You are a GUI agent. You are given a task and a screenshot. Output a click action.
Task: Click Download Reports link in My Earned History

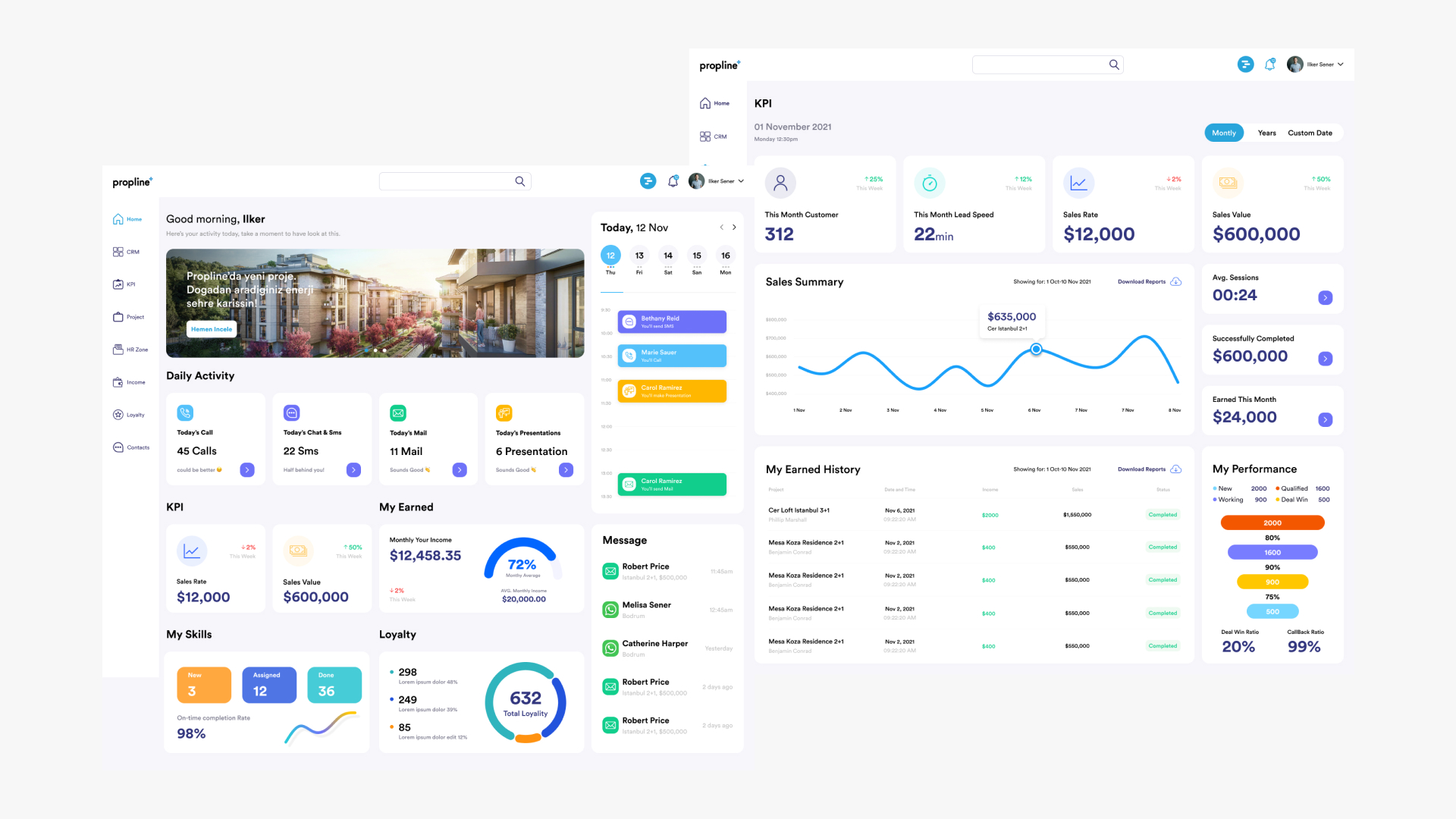tap(1141, 469)
